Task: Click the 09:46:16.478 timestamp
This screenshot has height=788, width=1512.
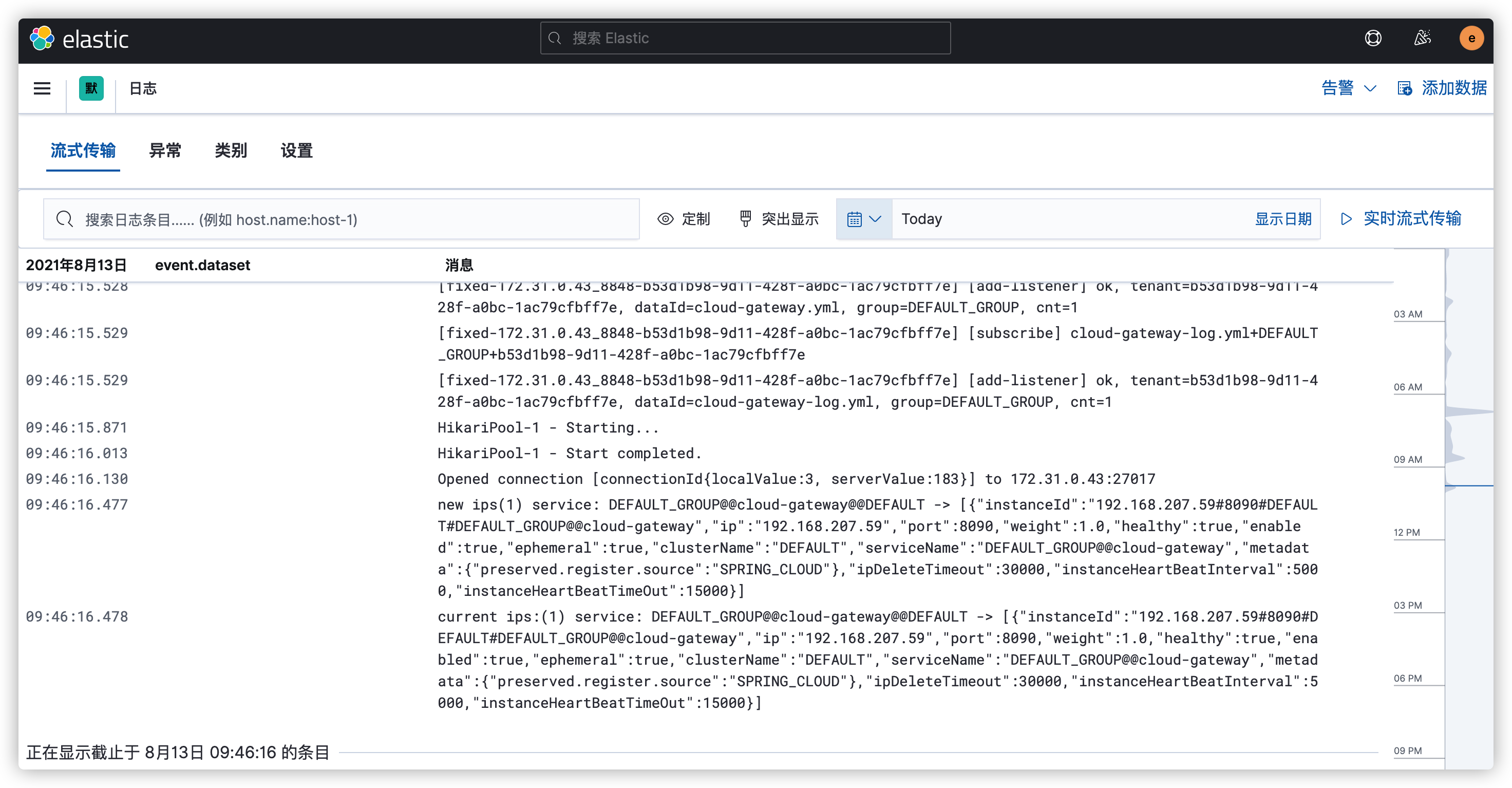Action: pyautogui.click(x=77, y=616)
